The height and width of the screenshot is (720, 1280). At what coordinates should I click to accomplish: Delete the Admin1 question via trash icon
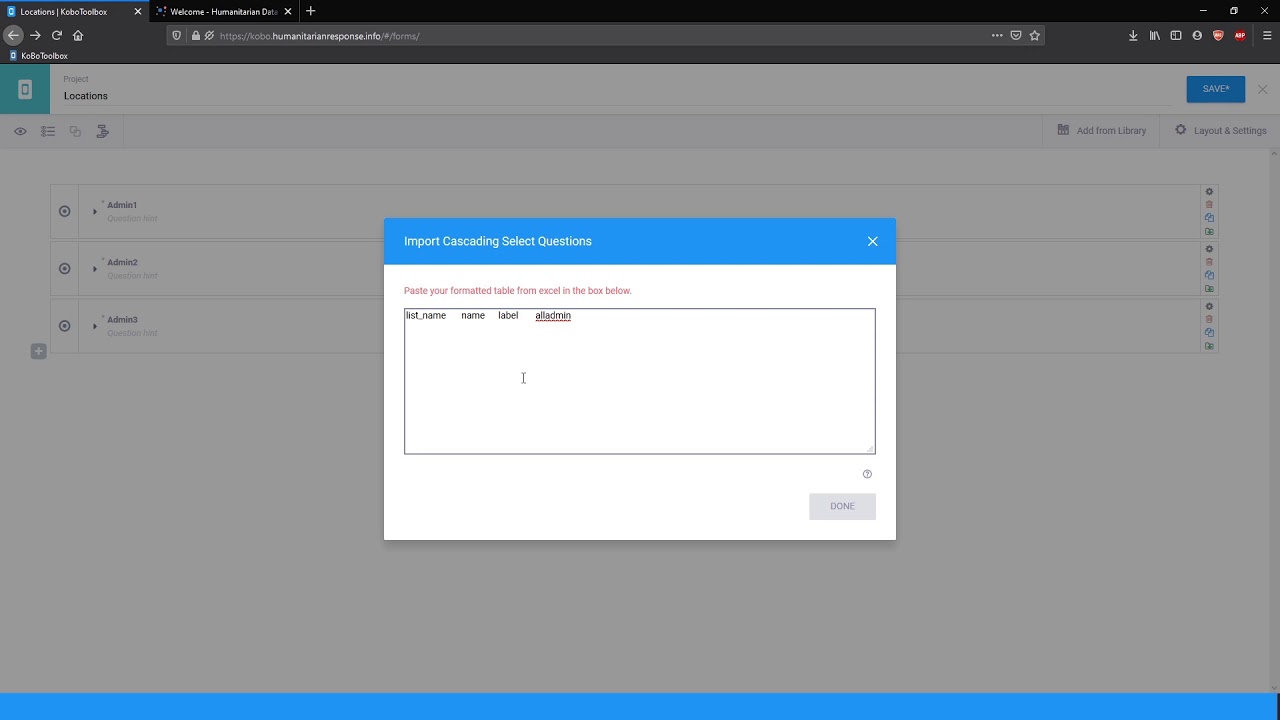1209,204
